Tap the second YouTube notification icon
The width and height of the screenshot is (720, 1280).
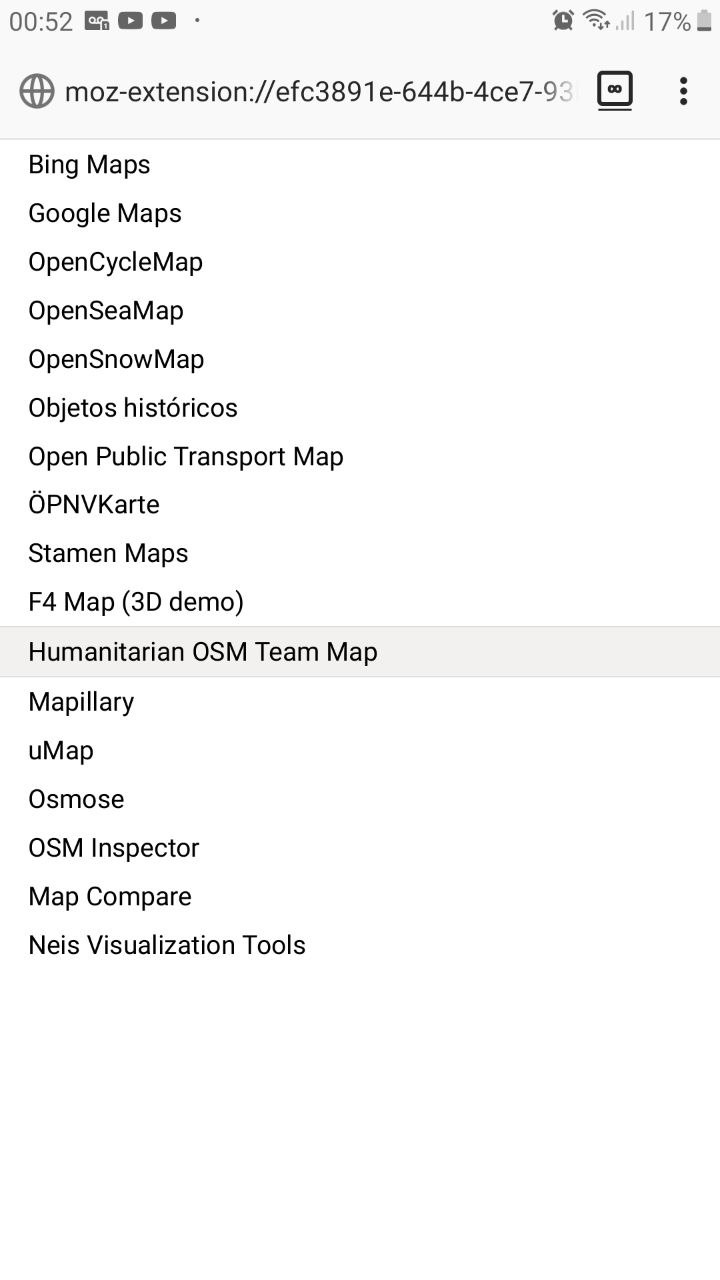point(164,20)
